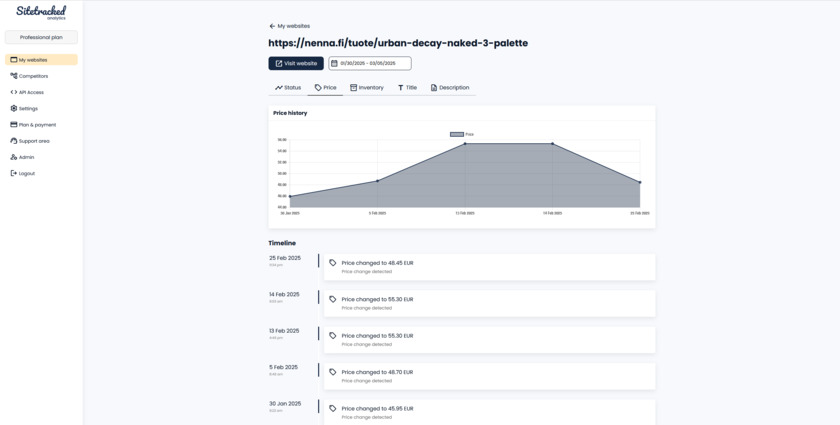Screen dimensions: 840x425
Task: Click the Price history heading
Action: click(290, 113)
